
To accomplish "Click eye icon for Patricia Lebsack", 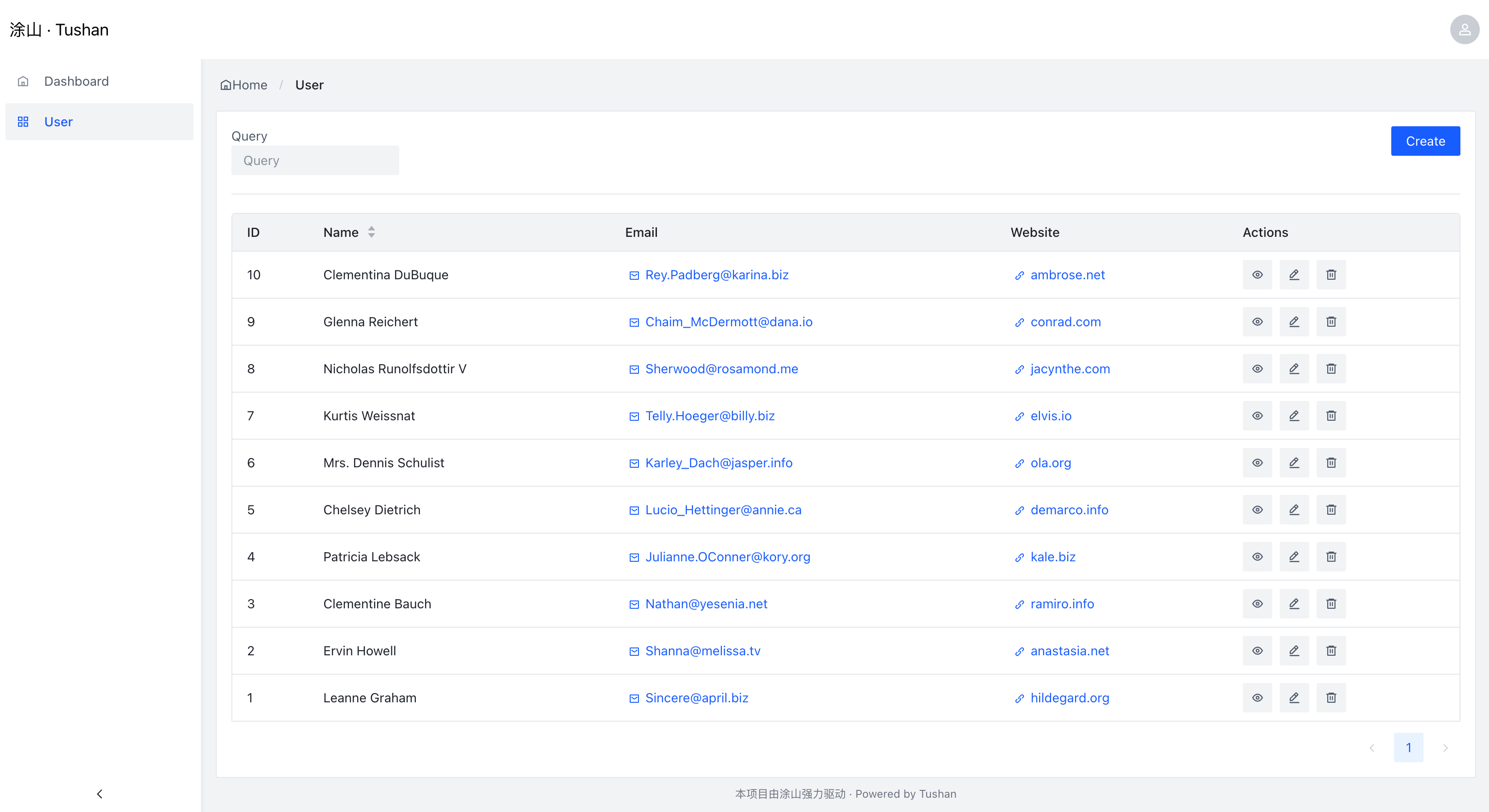I will [x=1257, y=557].
